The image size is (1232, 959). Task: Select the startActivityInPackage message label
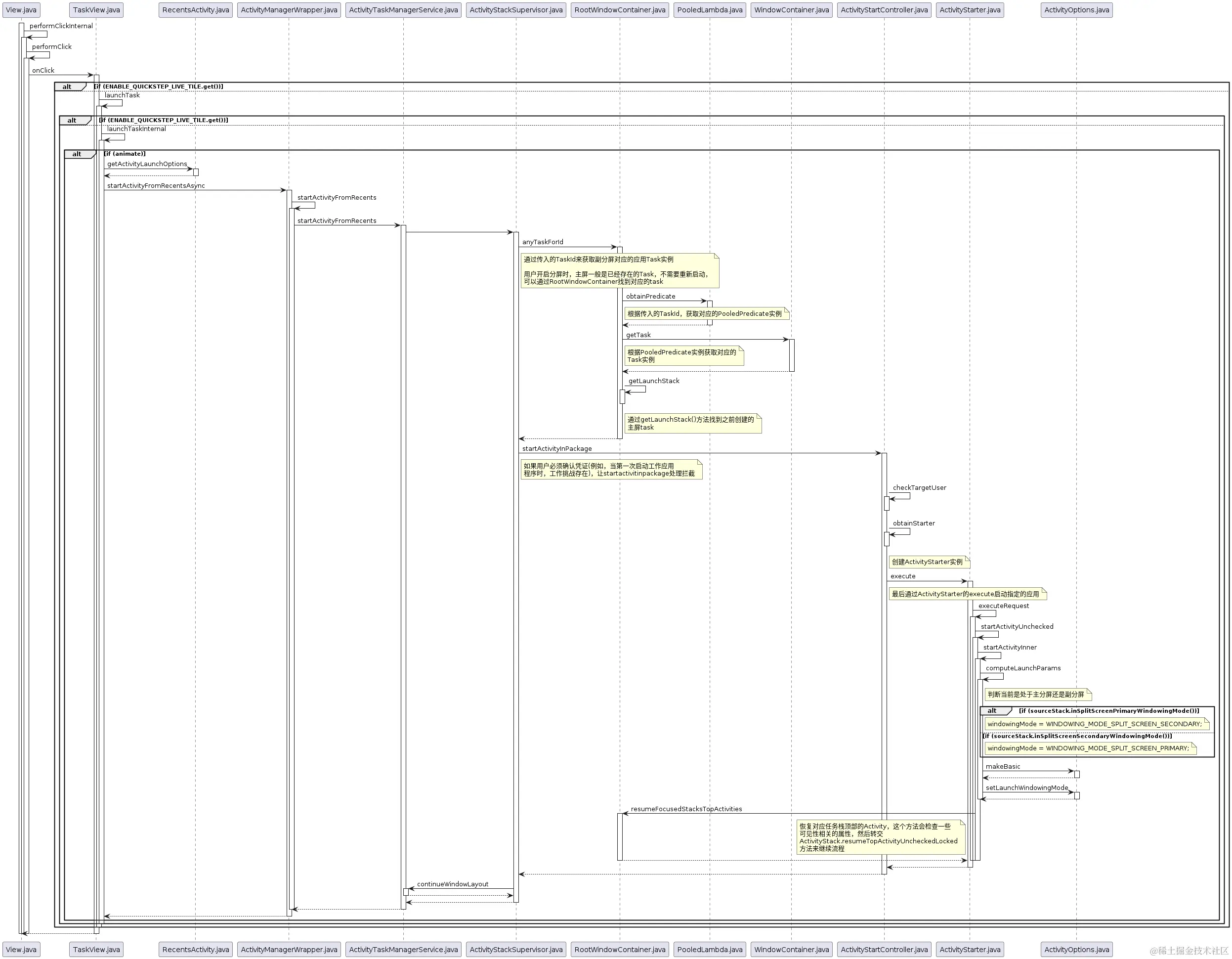click(x=557, y=448)
